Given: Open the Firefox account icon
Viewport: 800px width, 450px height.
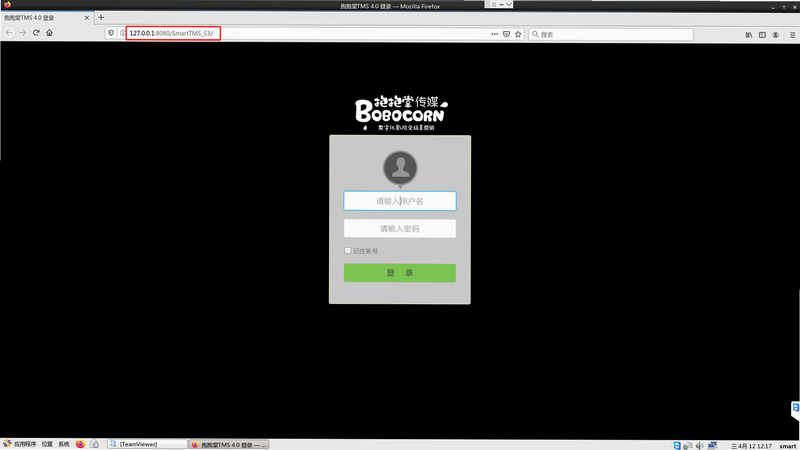Looking at the screenshot, I should click(776, 35).
